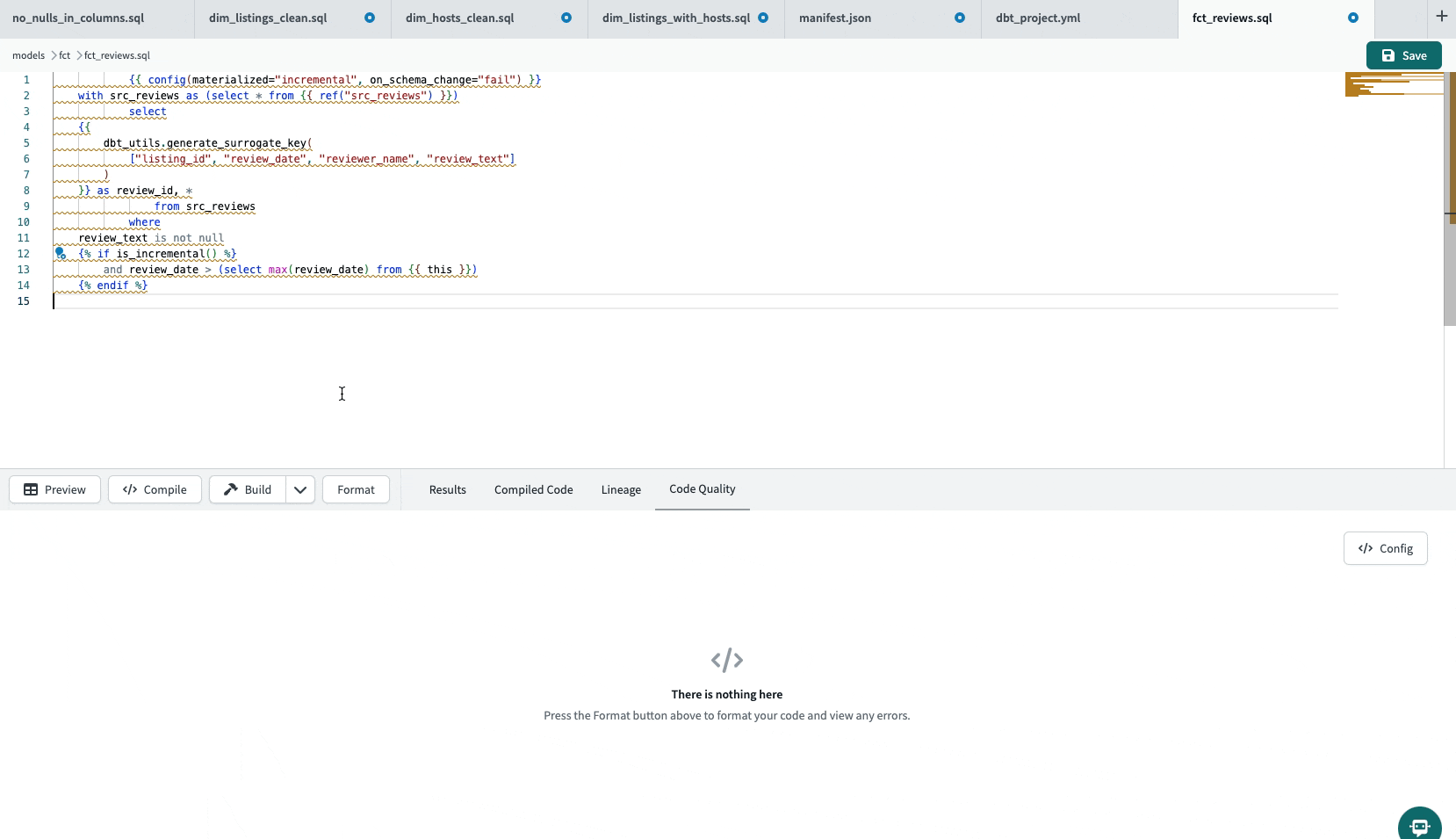This screenshot has height=839, width=1456.
Task: Switch to the Lineage tab
Action: click(x=621, y=489)
